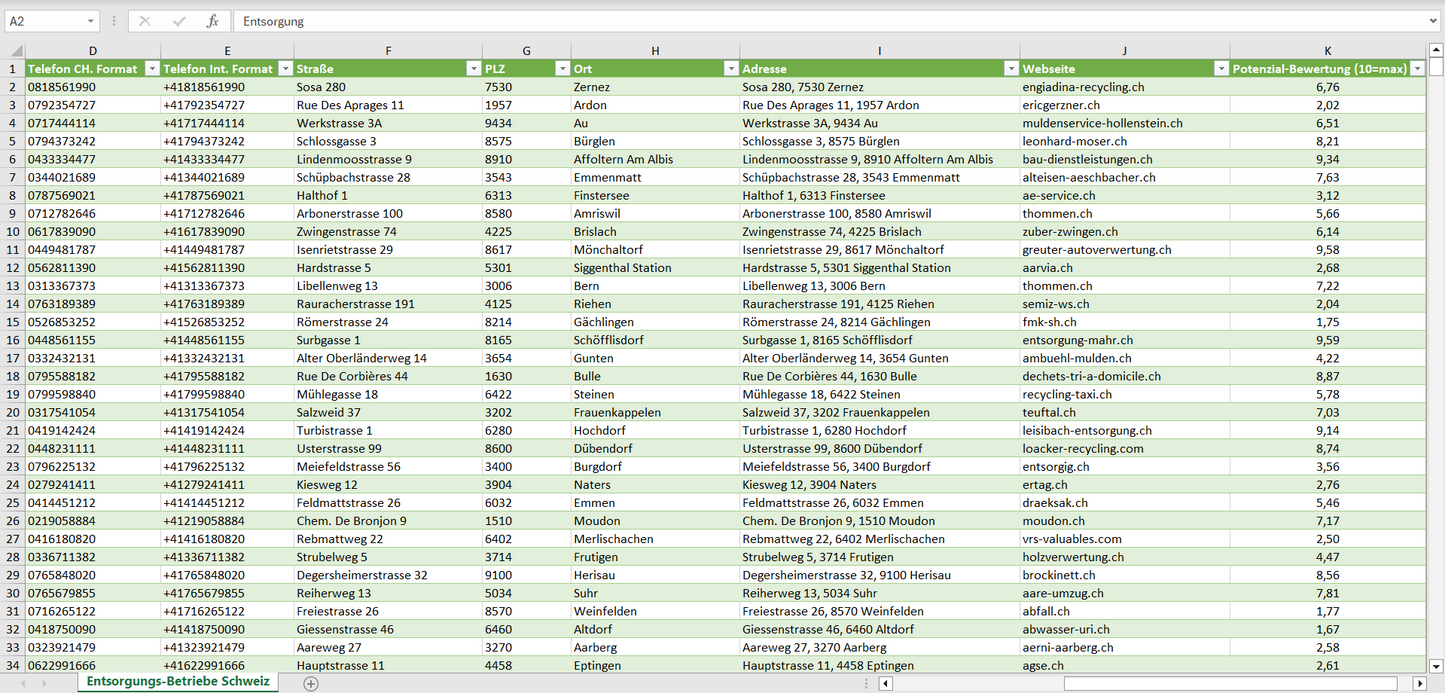Select row 10 header
This screenshot has width=1445, height=693.
click(x=12, y=231)
